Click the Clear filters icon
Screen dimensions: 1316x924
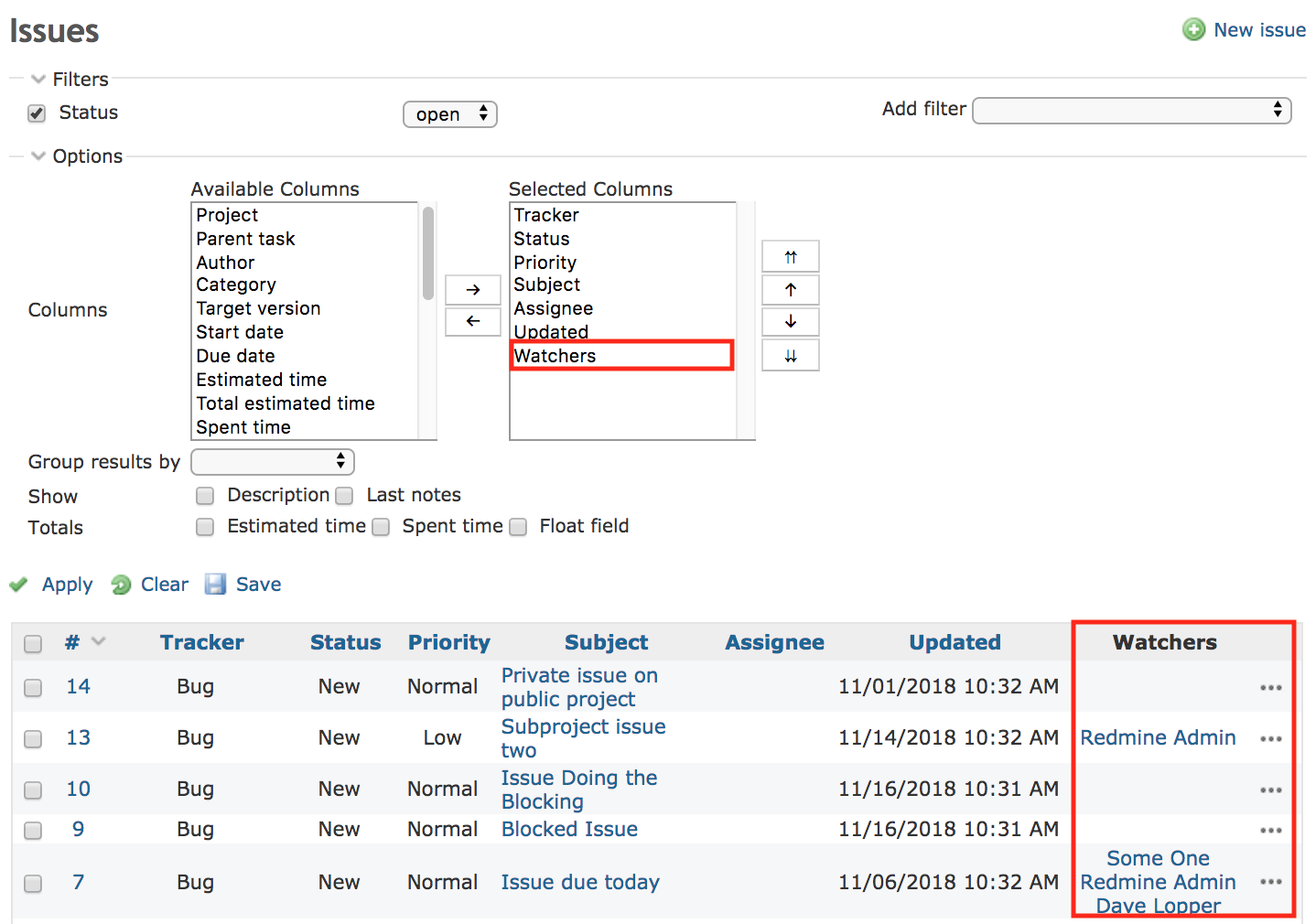point(122,584)
